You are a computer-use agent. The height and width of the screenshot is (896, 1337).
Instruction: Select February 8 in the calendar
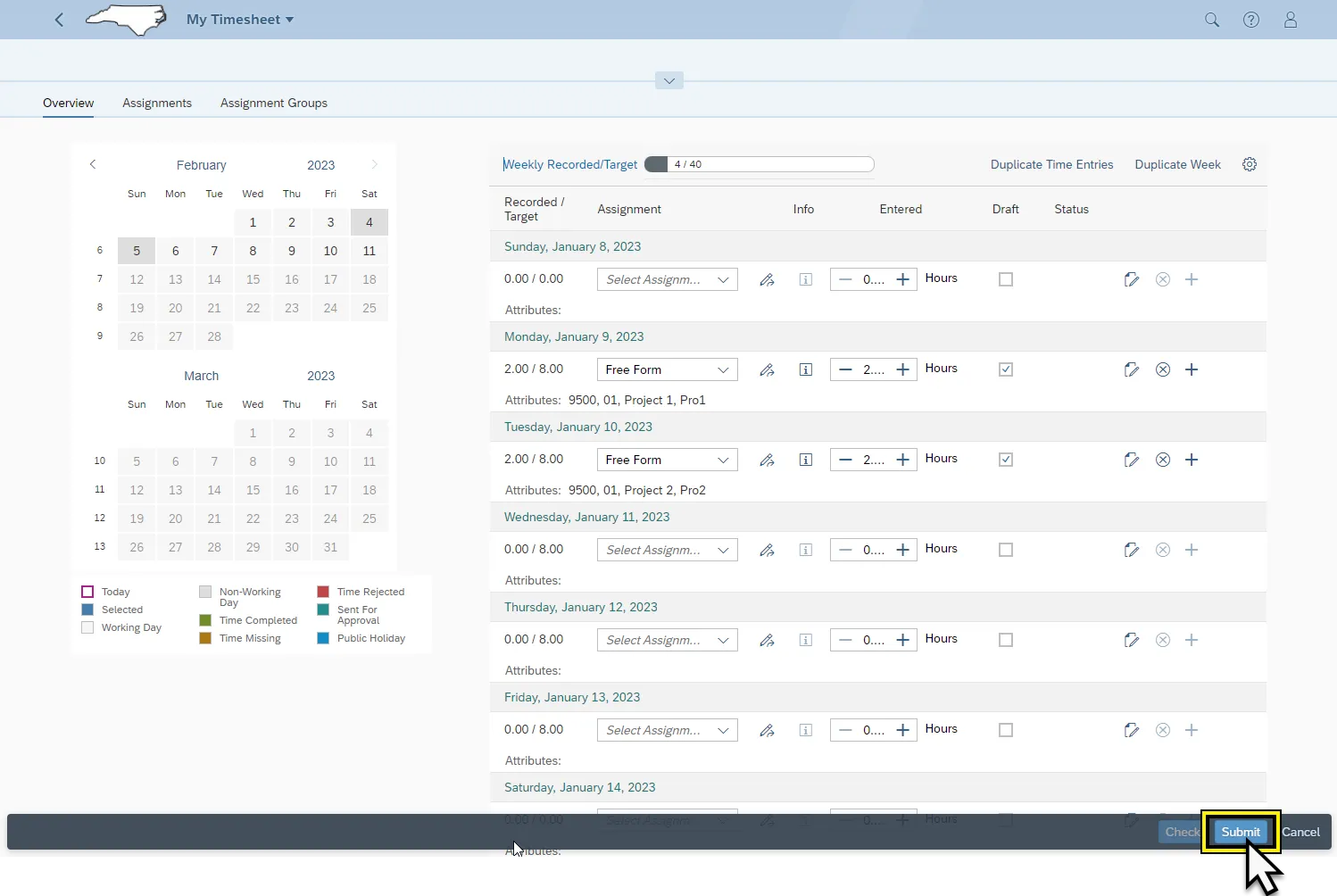(253, 251)
